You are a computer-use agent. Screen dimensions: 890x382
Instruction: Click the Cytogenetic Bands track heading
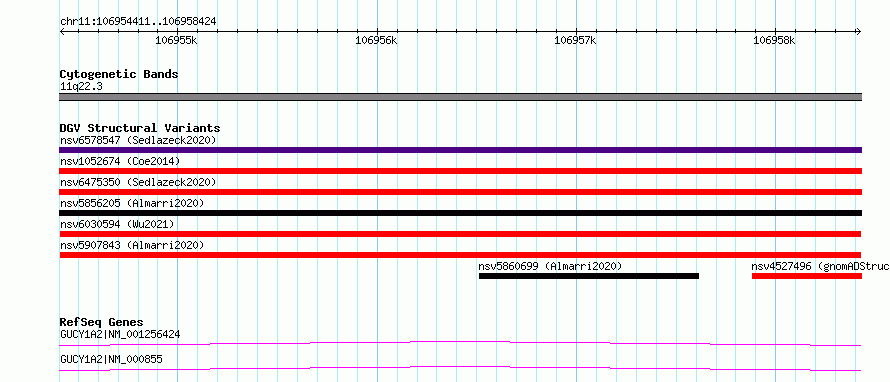click(x=119, y=74)
